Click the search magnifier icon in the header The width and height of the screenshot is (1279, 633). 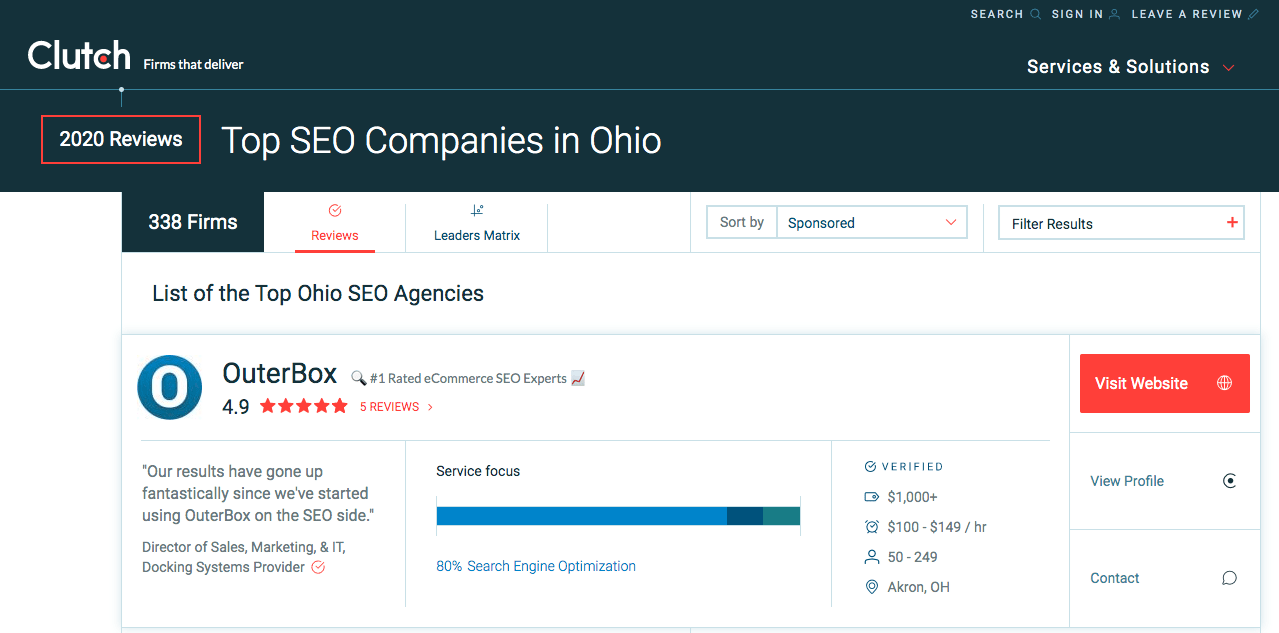[x=1036, y=13]
